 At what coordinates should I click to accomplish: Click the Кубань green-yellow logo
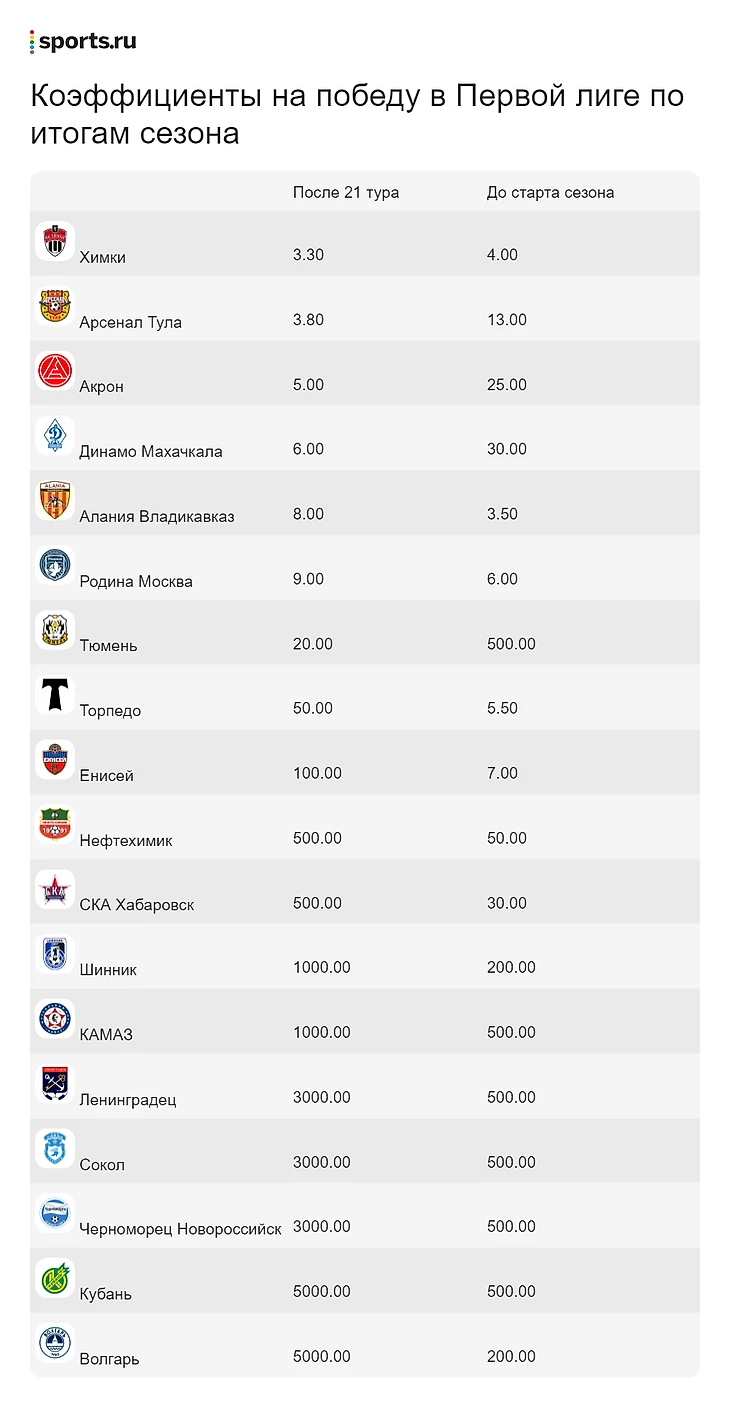point(55,1278)
